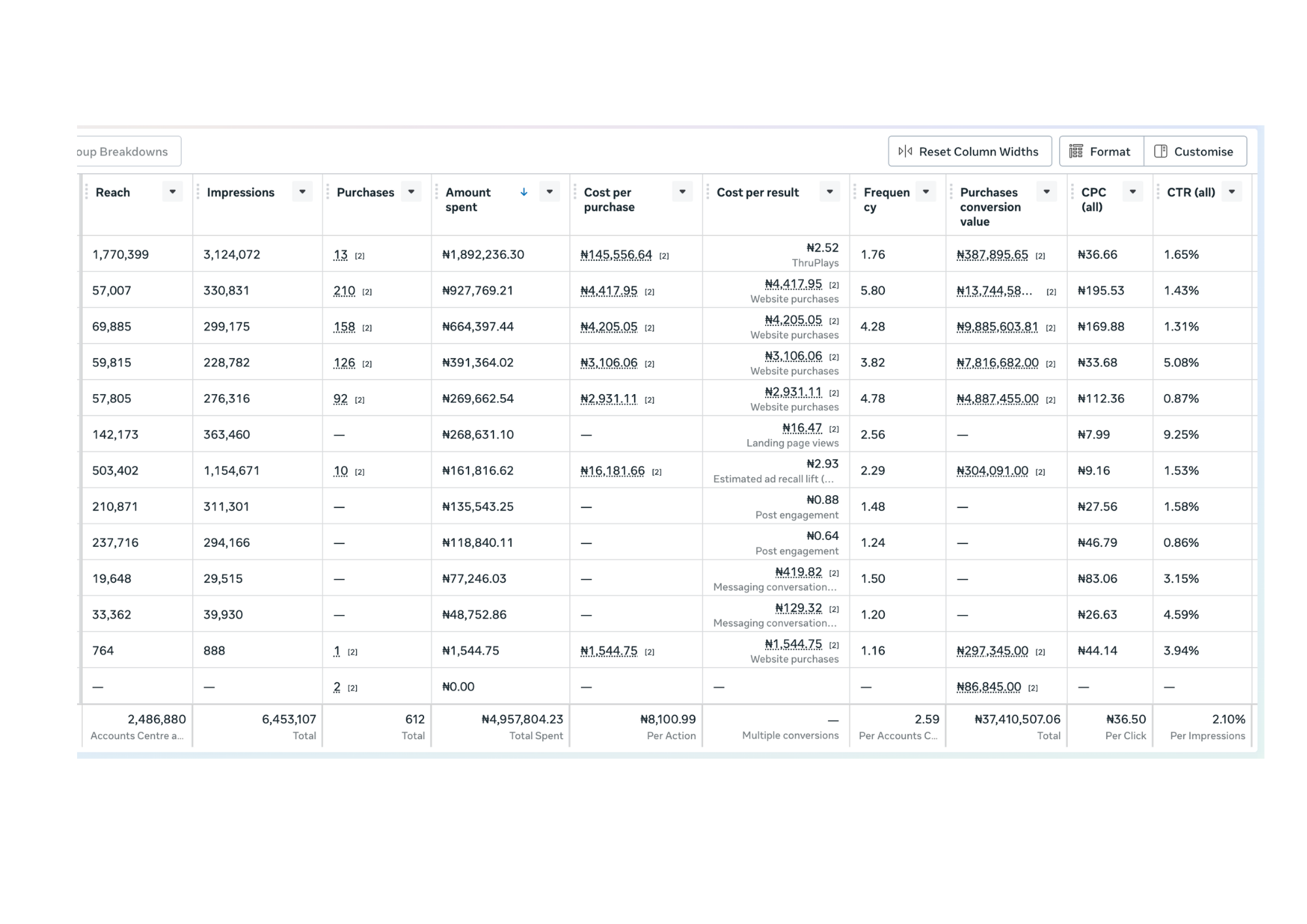Open the ₦16.47 landing page views result
The image size is (1307, 924).
coord(802,428)
